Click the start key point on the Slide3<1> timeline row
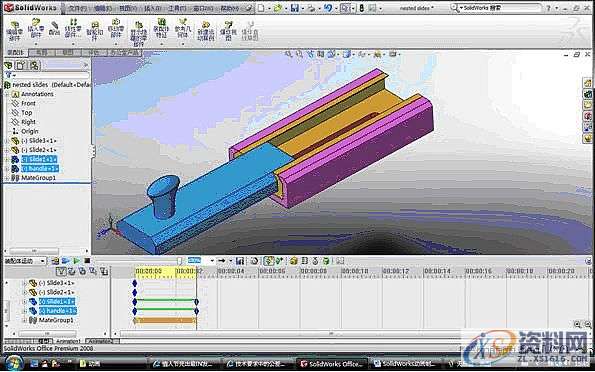 coord(134,283)
